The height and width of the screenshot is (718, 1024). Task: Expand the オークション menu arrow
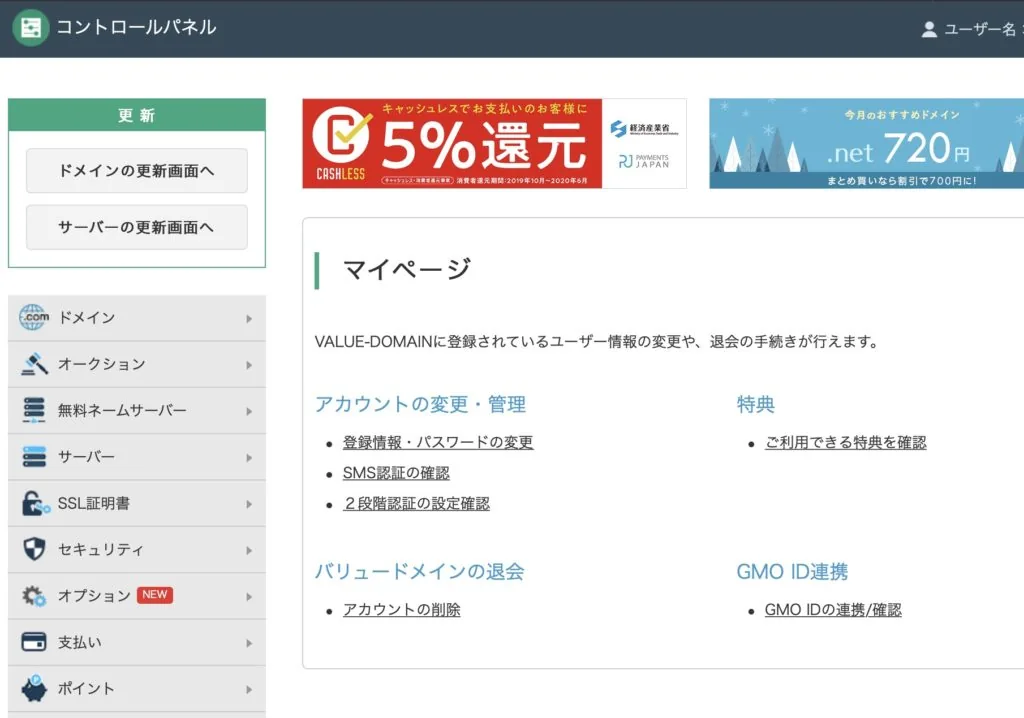tap(249, 365)
